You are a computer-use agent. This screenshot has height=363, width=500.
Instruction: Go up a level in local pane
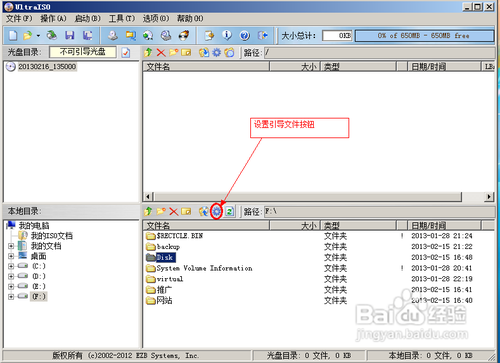(x=148, y=211)
